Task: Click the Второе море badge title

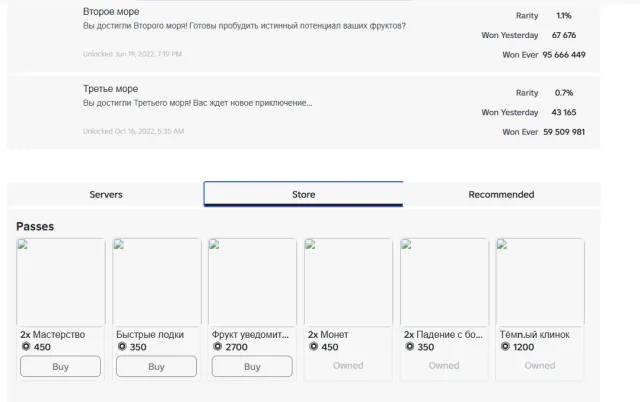Action: point(111,11)
